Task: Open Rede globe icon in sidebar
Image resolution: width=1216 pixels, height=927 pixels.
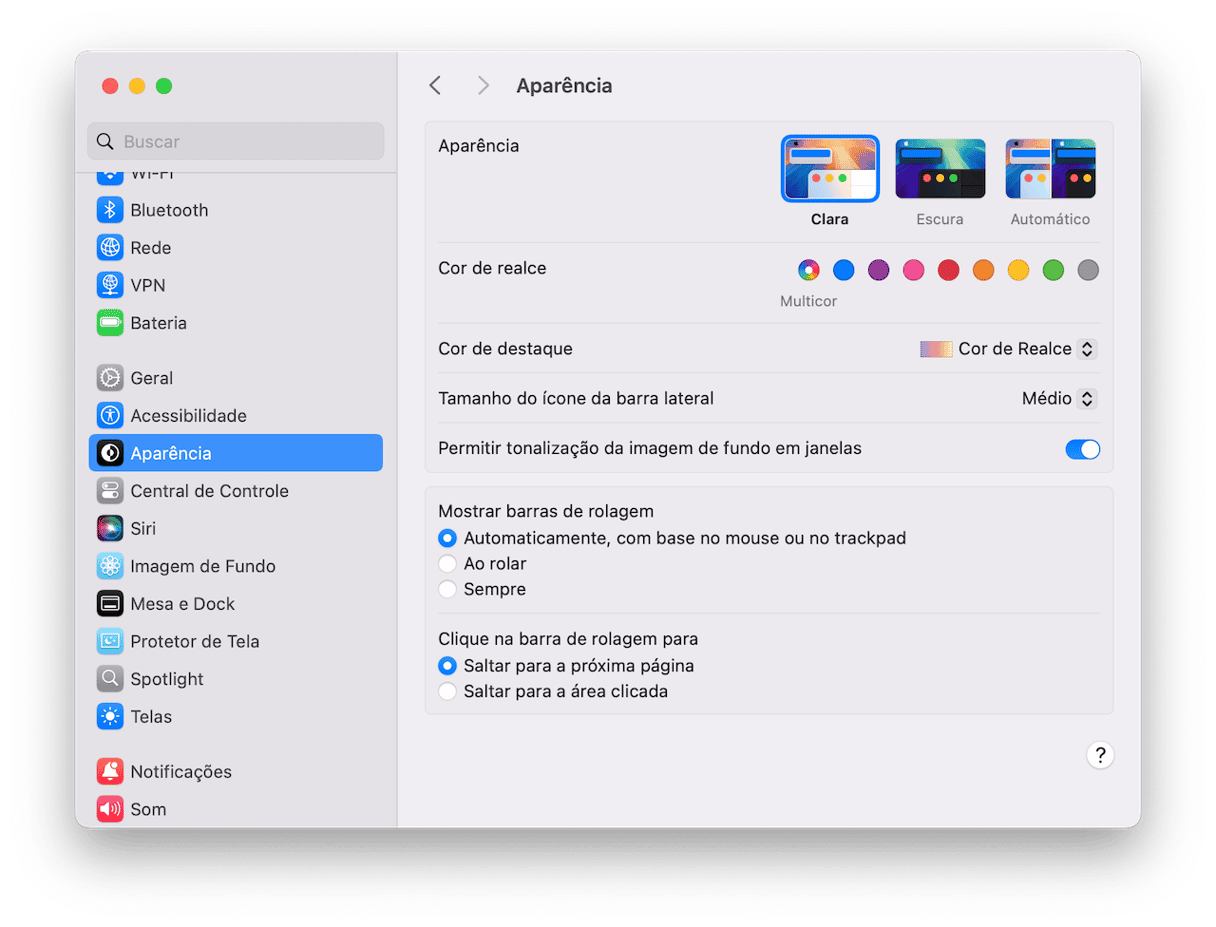Action: click(110, 248)
